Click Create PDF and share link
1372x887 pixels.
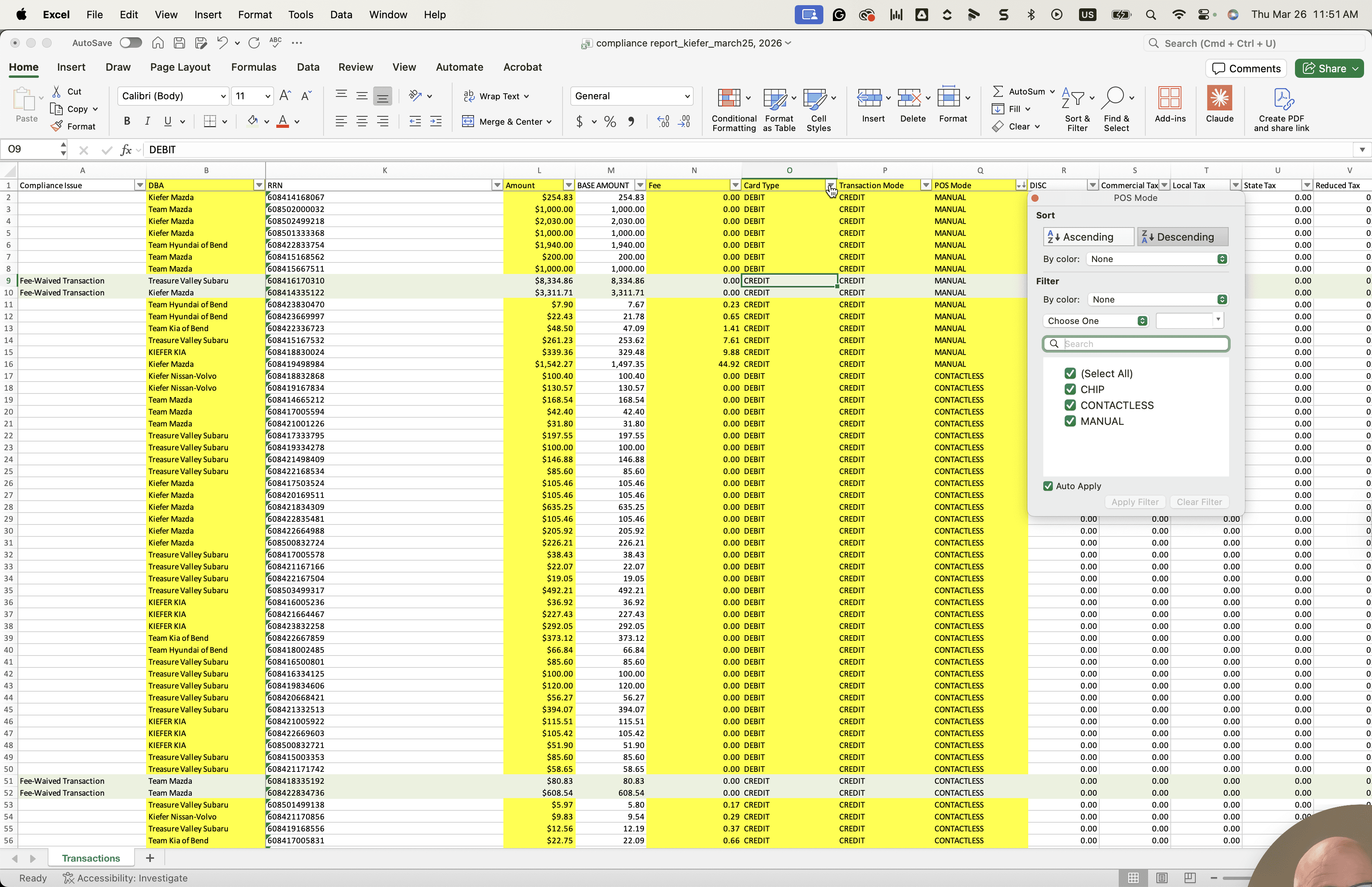(1281, 110)
